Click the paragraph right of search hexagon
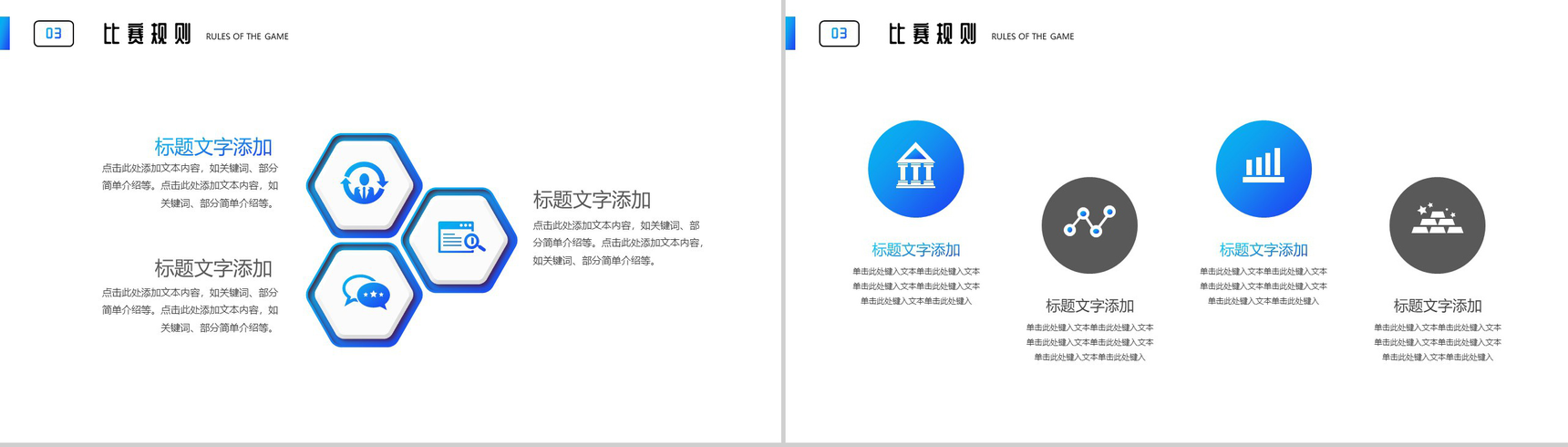The image size is (1568, 447). [618, 243]
